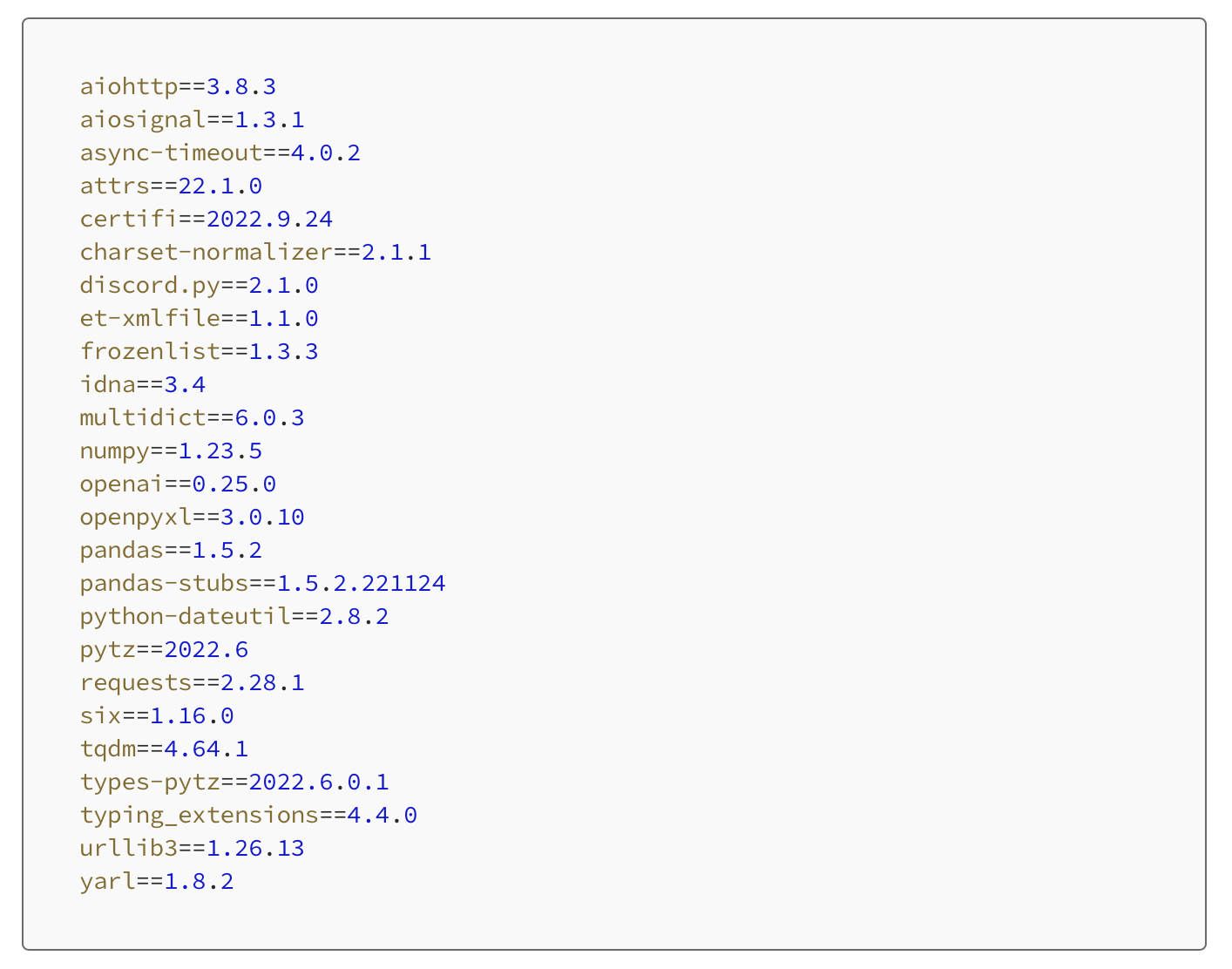
Task: Select the aiosignal==1.3.1 entry
Action: pos(192,119)
